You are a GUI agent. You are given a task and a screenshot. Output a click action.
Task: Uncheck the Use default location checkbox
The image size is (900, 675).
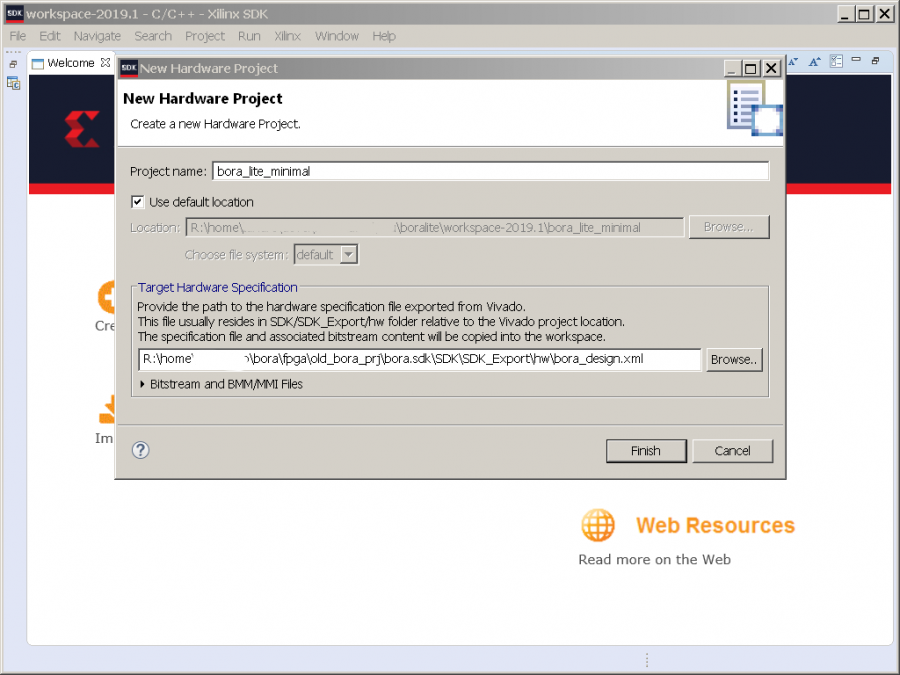pos(138,202)
